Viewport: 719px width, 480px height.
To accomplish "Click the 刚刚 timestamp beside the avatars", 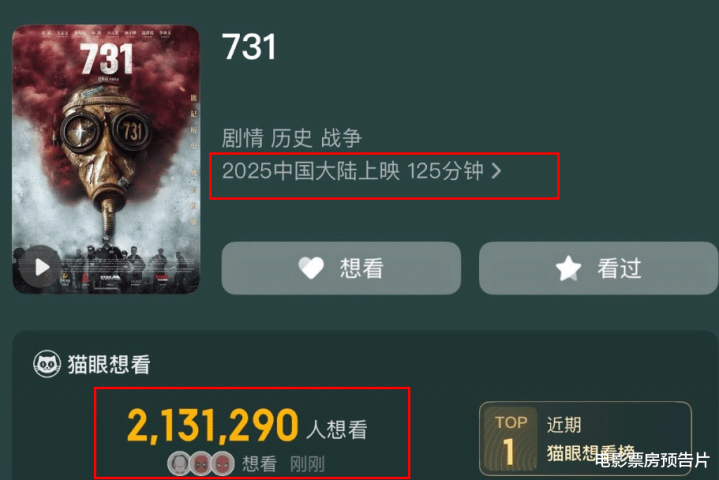I will point(307,464).
